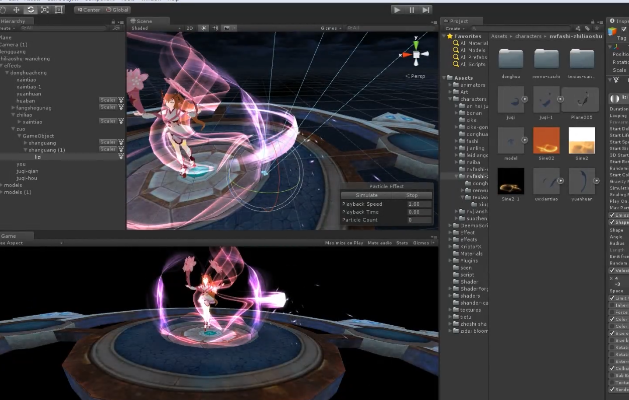Select Camera (1) in the Hierarchy
Screen dimensions: 629x400
click(x=14, y=45)
